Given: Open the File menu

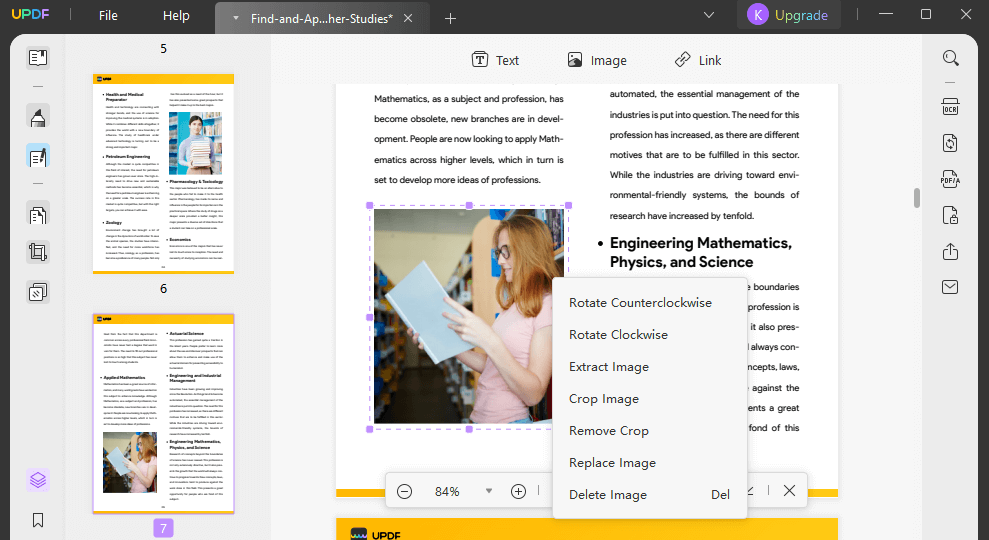Looking at the screenshot, I should [x=108, y=16].
